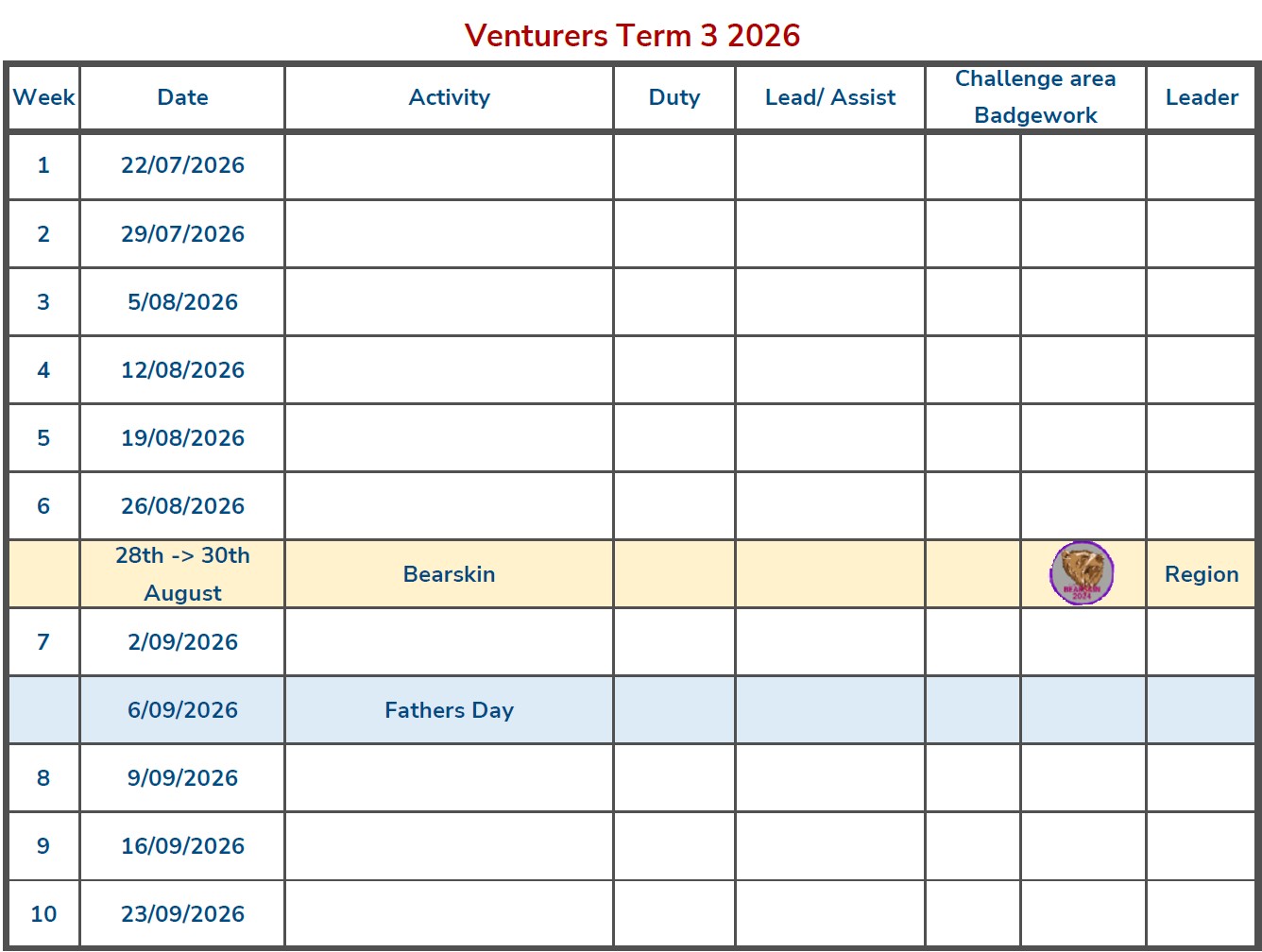Select the Lead/ Assist header cell
Screen dimensions: 1262x952
click(830, 97)
